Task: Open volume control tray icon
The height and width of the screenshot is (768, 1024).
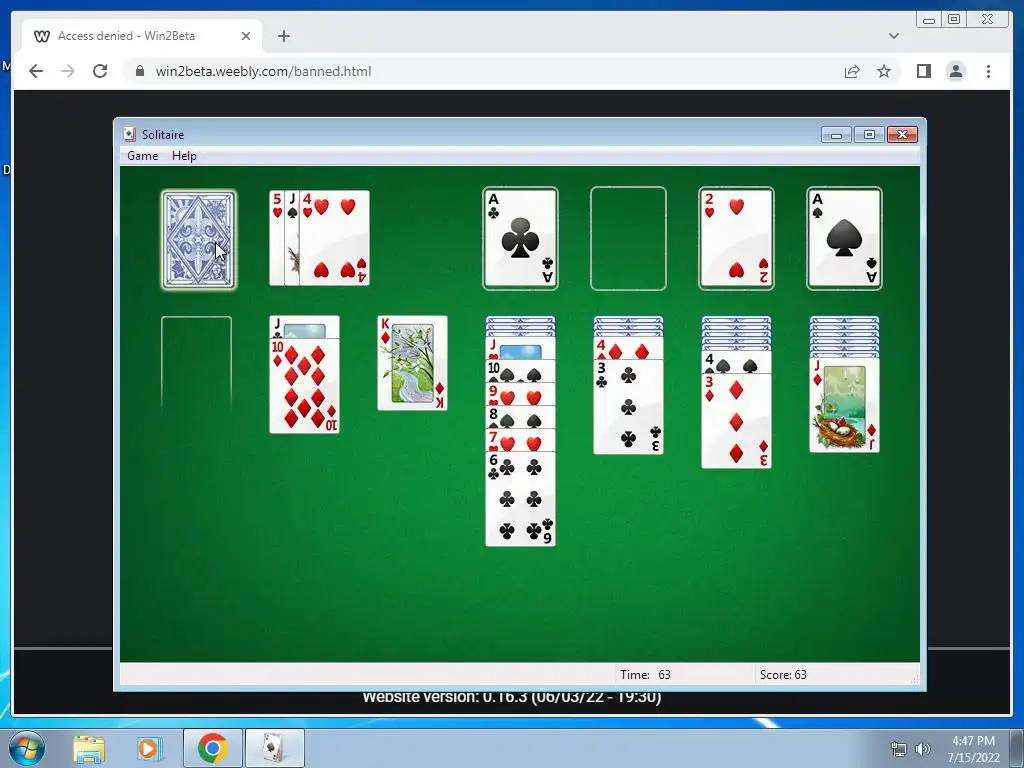Action: [x=923, y=749]
